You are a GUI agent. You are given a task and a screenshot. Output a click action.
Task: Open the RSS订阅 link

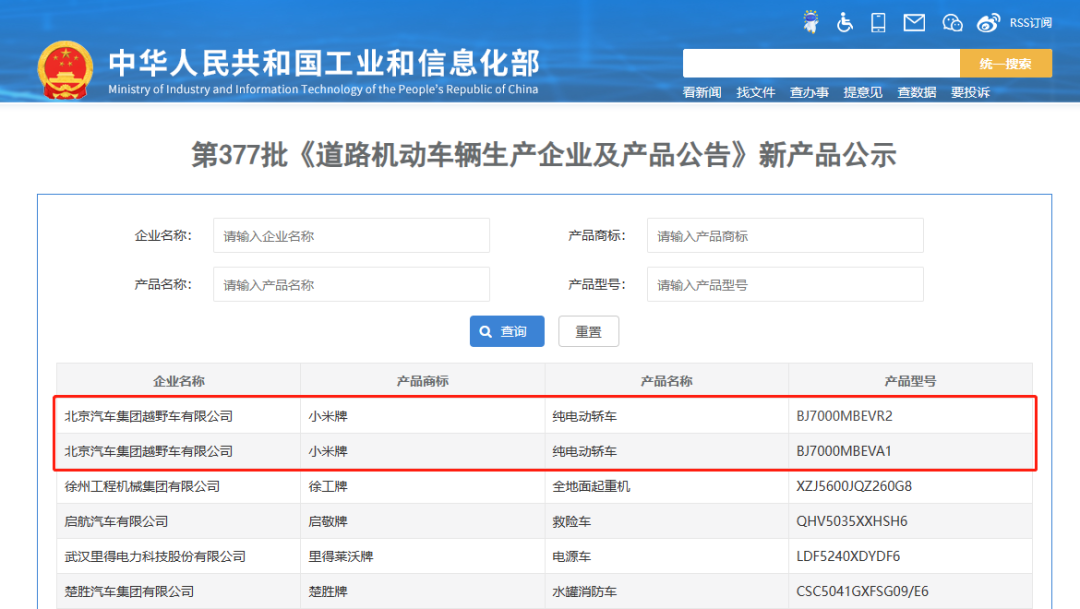1030,22
